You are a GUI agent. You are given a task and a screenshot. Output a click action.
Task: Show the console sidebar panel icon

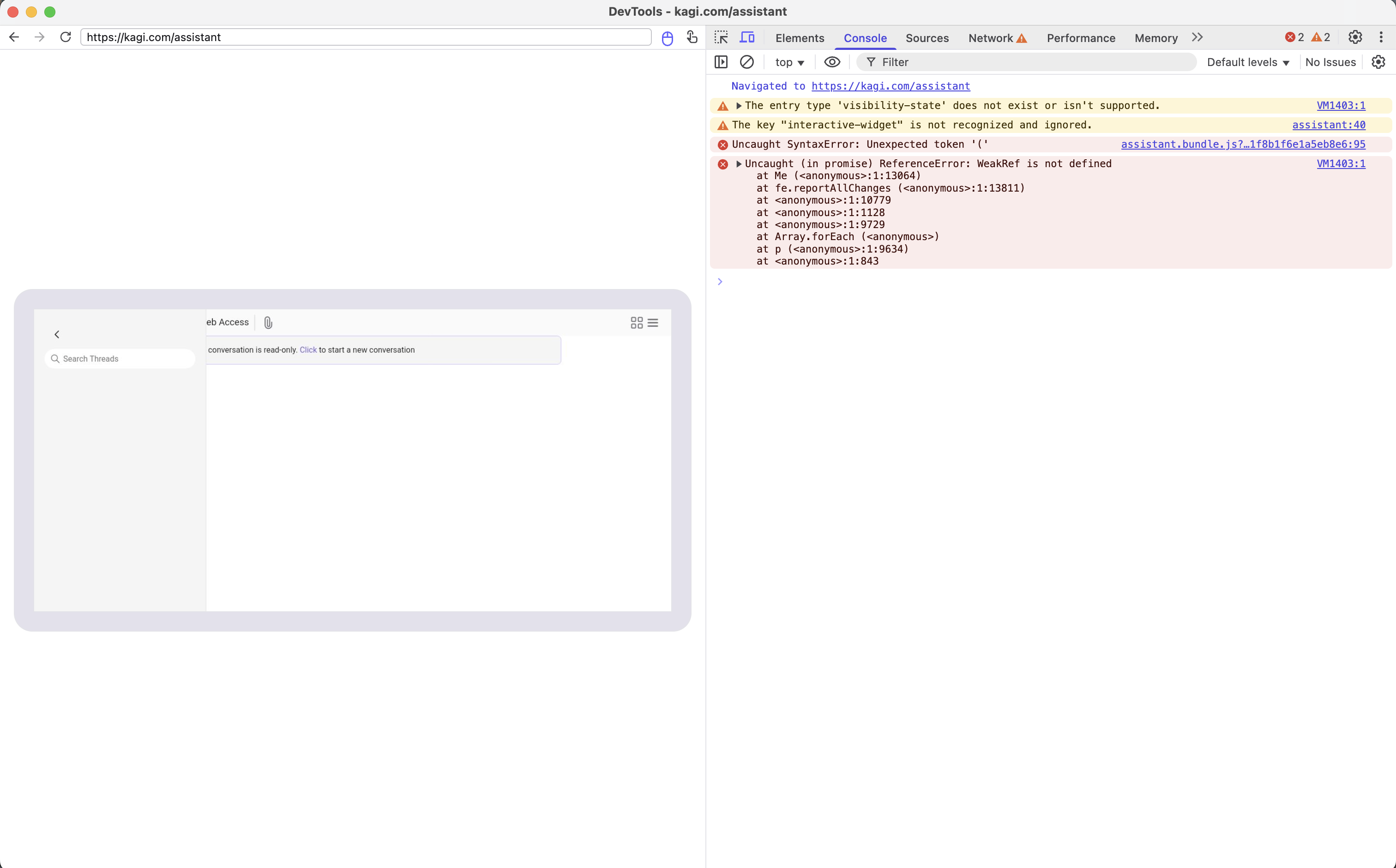click(721, 62)
